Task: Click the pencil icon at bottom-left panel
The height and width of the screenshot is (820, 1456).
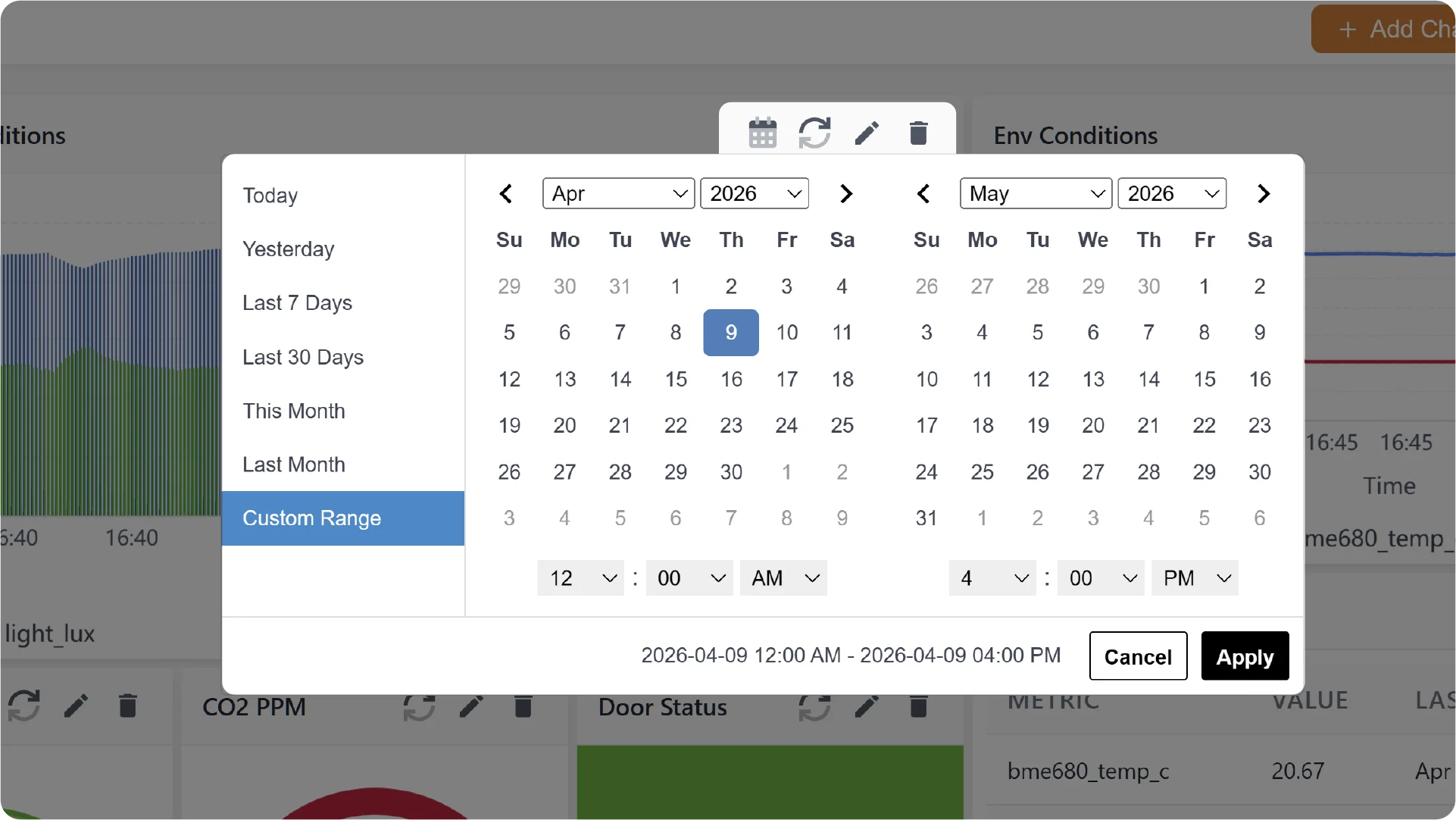Action: coord(76,706)
